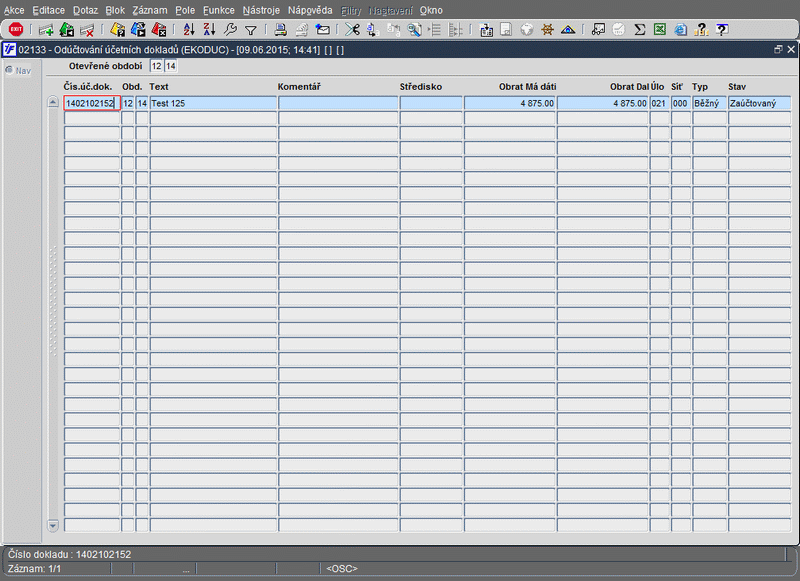Open the Blok menu
Screen dimensions: 800x581
[115, 10]
